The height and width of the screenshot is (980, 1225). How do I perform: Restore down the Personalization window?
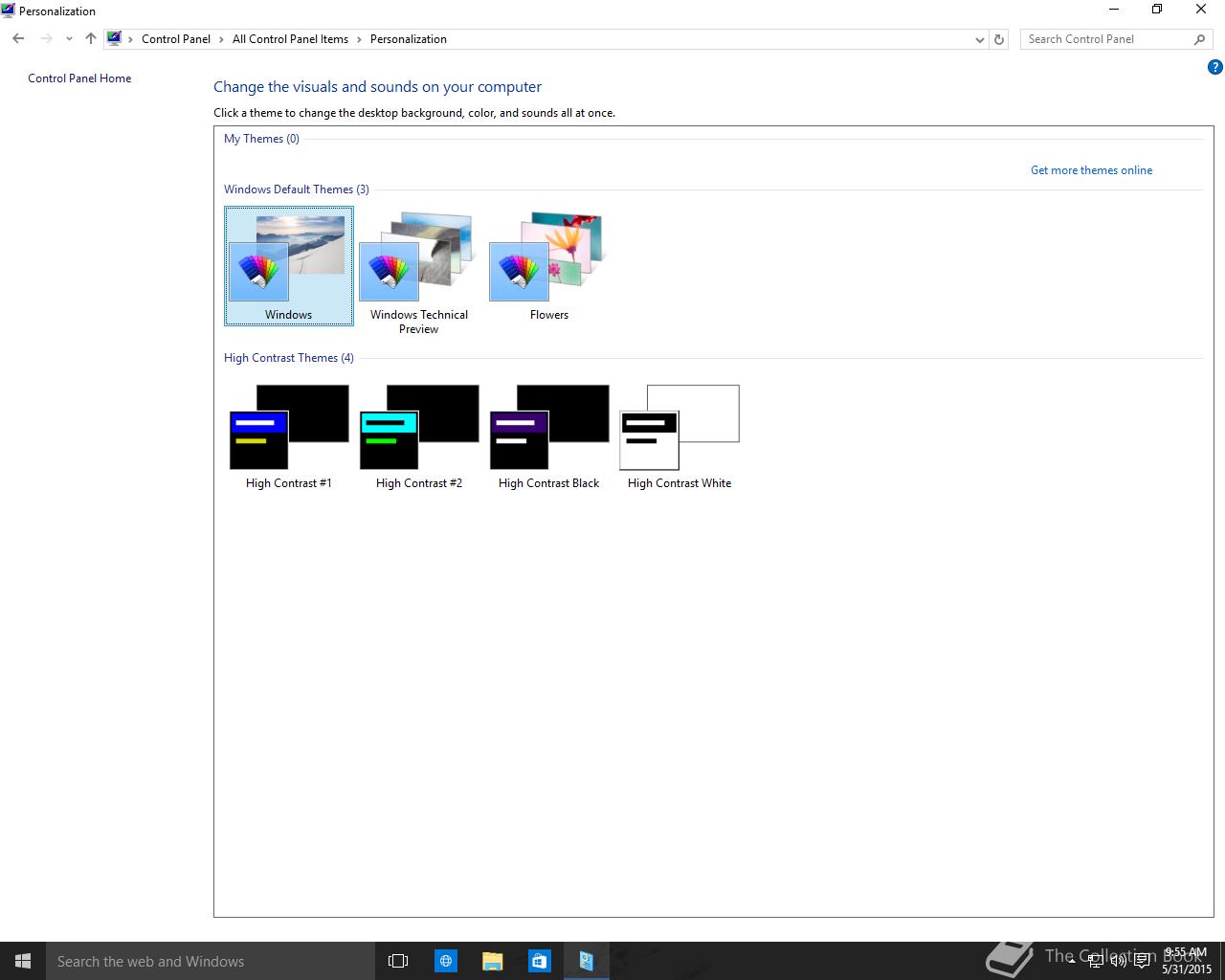[1157, 10]
